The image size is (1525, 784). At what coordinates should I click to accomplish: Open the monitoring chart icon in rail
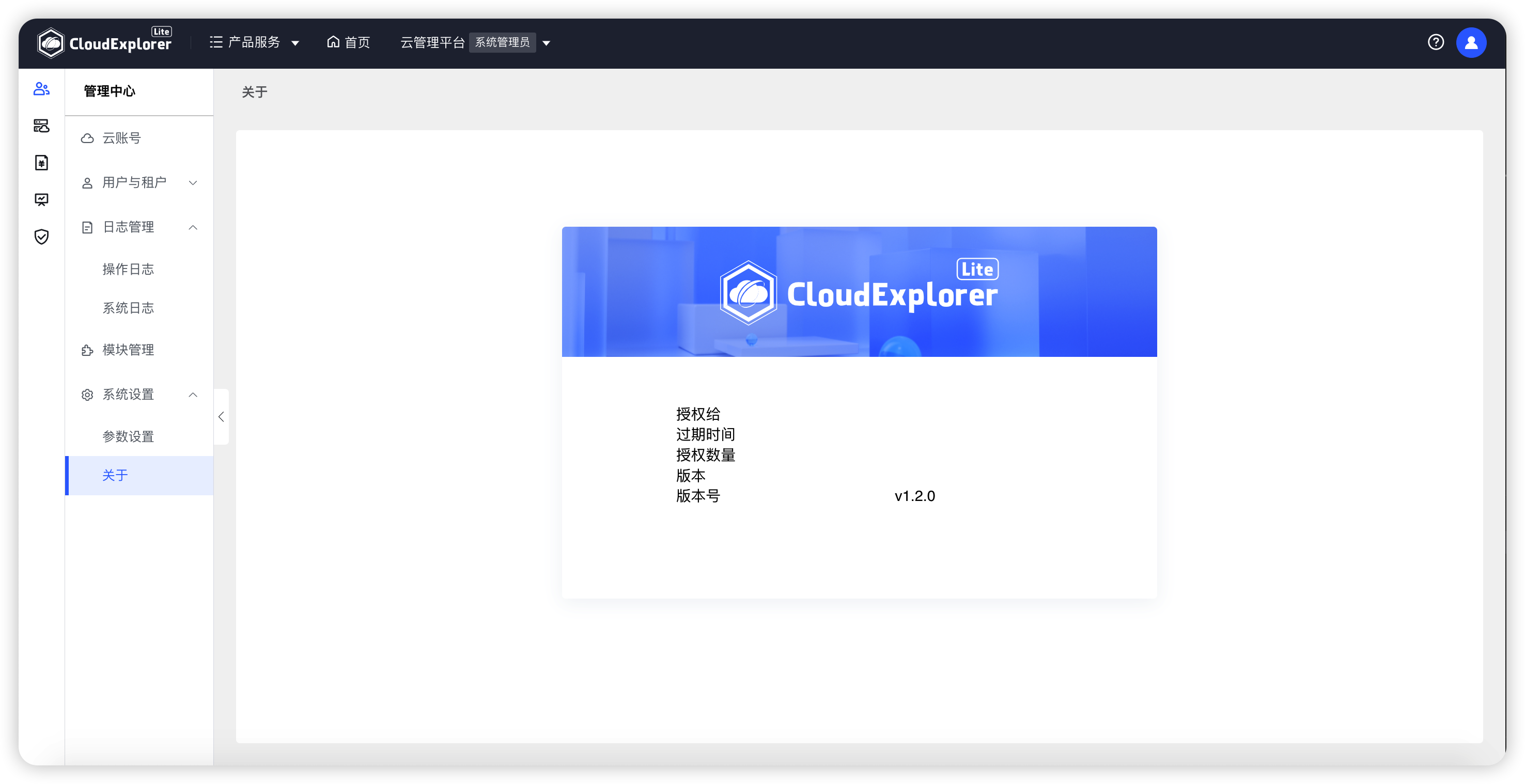coord(41,200)
